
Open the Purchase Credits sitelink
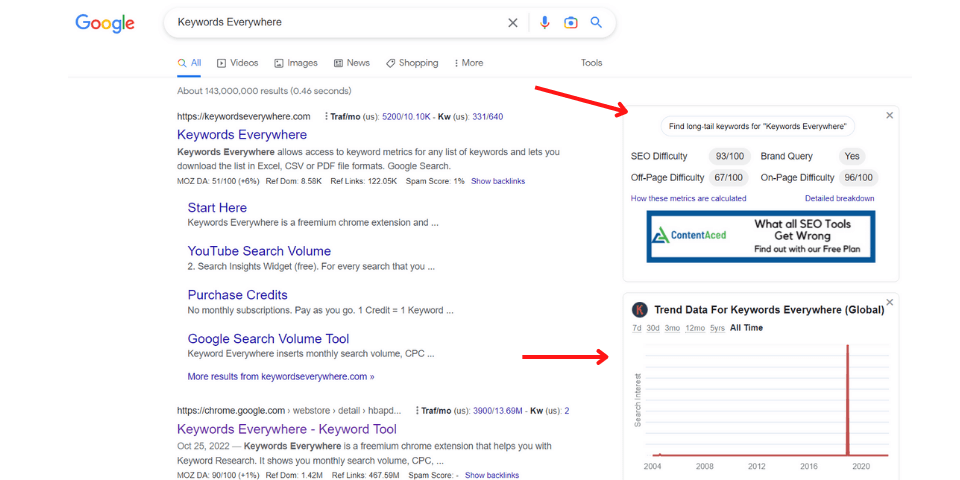tap(238, 295)
